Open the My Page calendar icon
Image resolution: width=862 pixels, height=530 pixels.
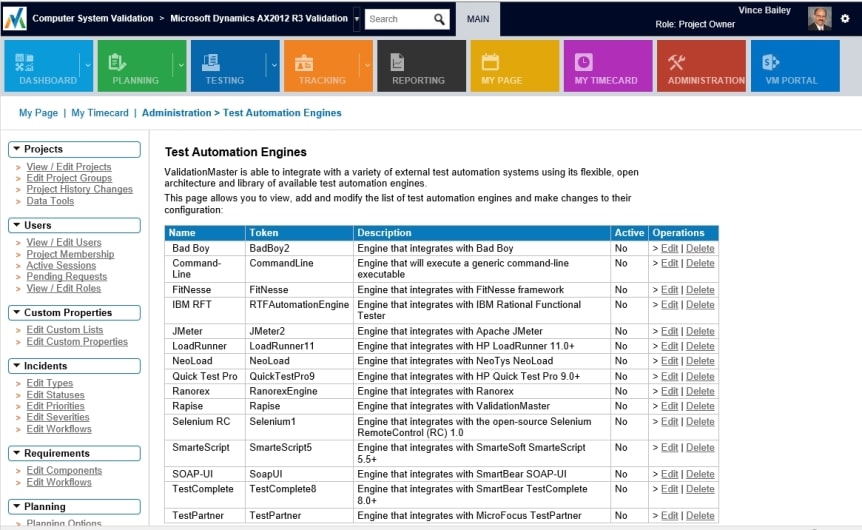[490, 62]
